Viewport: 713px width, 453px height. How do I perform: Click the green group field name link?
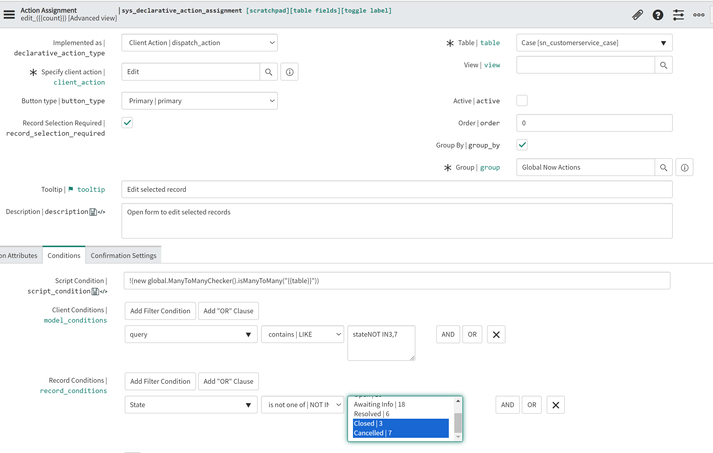[490, 167]
